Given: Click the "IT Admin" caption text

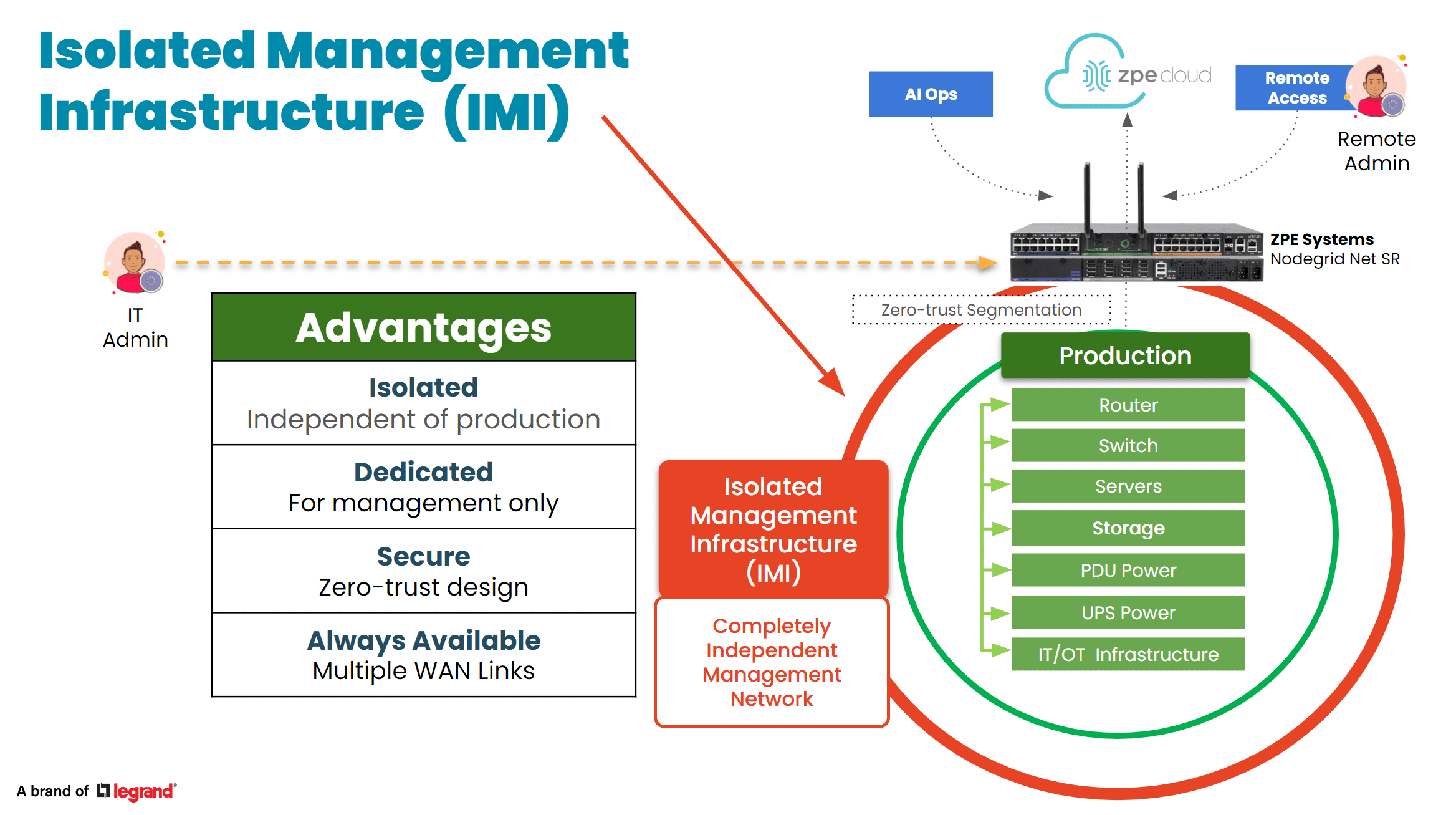Looking at the screenshot, I should 135,327.
